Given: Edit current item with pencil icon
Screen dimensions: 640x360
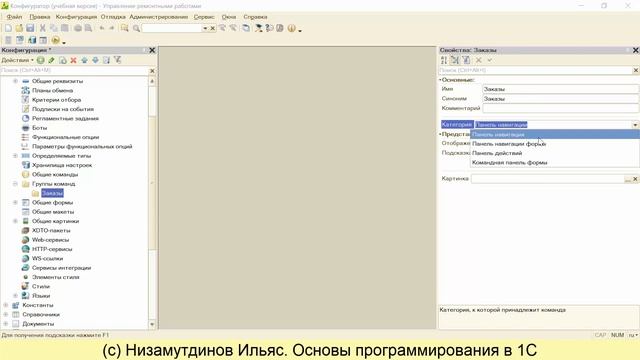Looking at the screenshot, I should pos(51,60).
